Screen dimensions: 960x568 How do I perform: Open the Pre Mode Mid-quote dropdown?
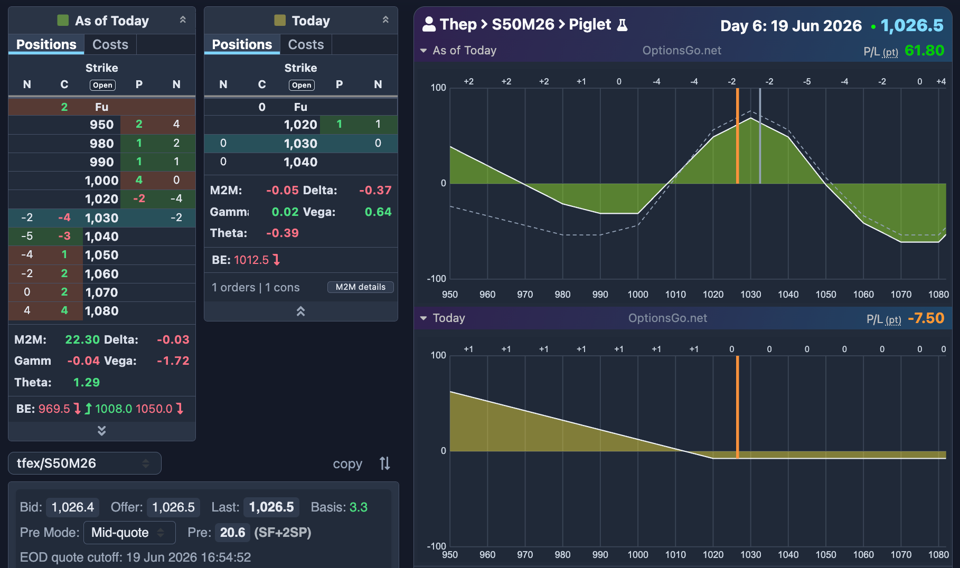129,532
